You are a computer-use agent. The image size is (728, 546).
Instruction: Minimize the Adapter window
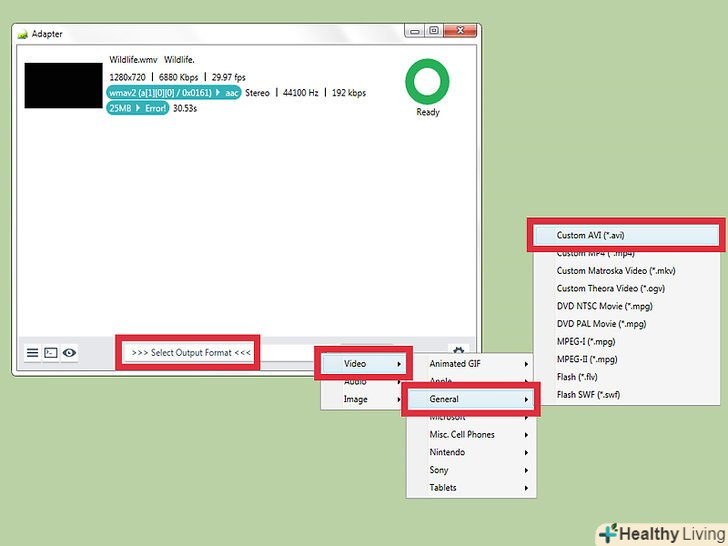[415, 31]
